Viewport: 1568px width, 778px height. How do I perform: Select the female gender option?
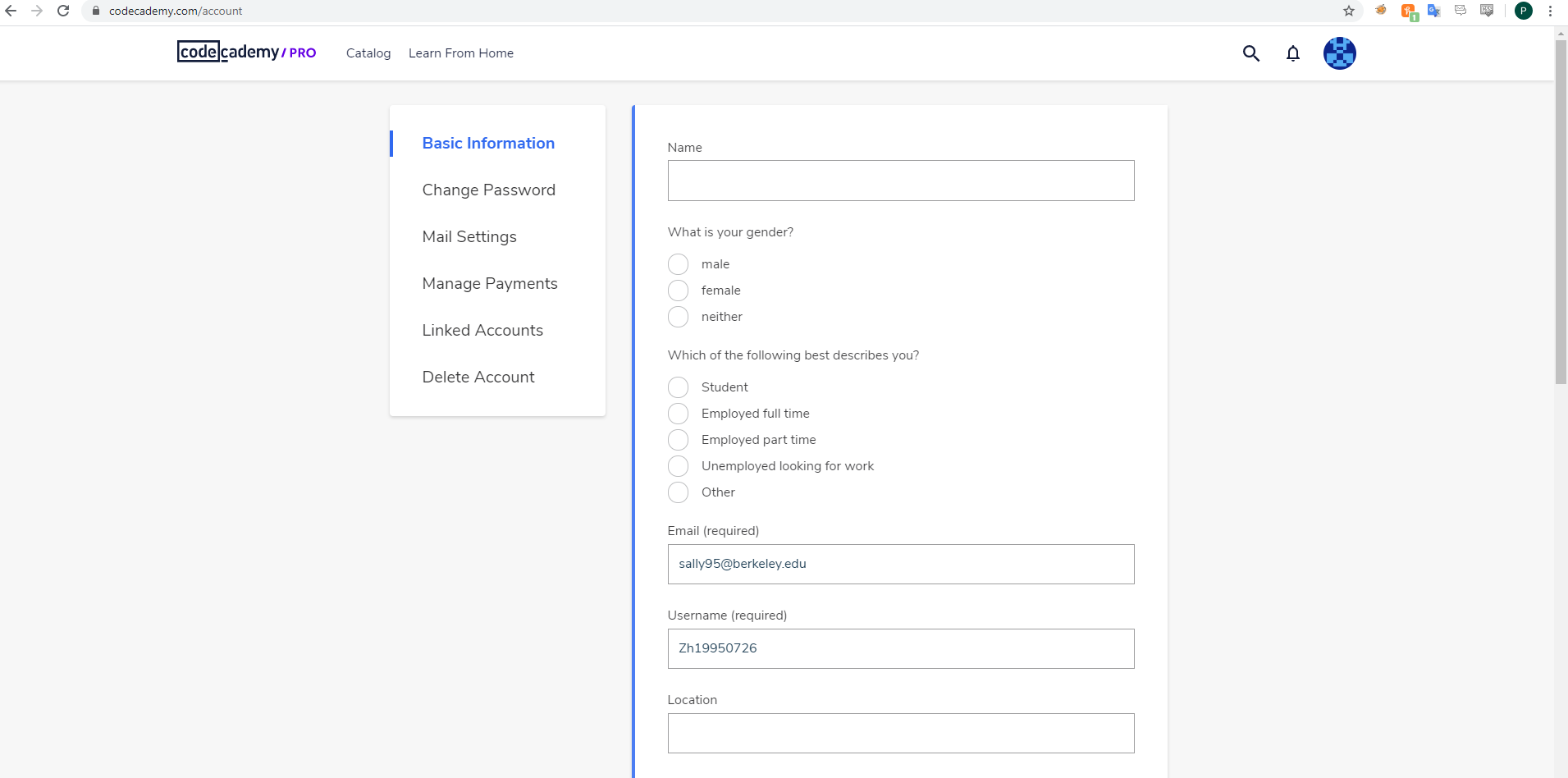(x=678, y=291)
